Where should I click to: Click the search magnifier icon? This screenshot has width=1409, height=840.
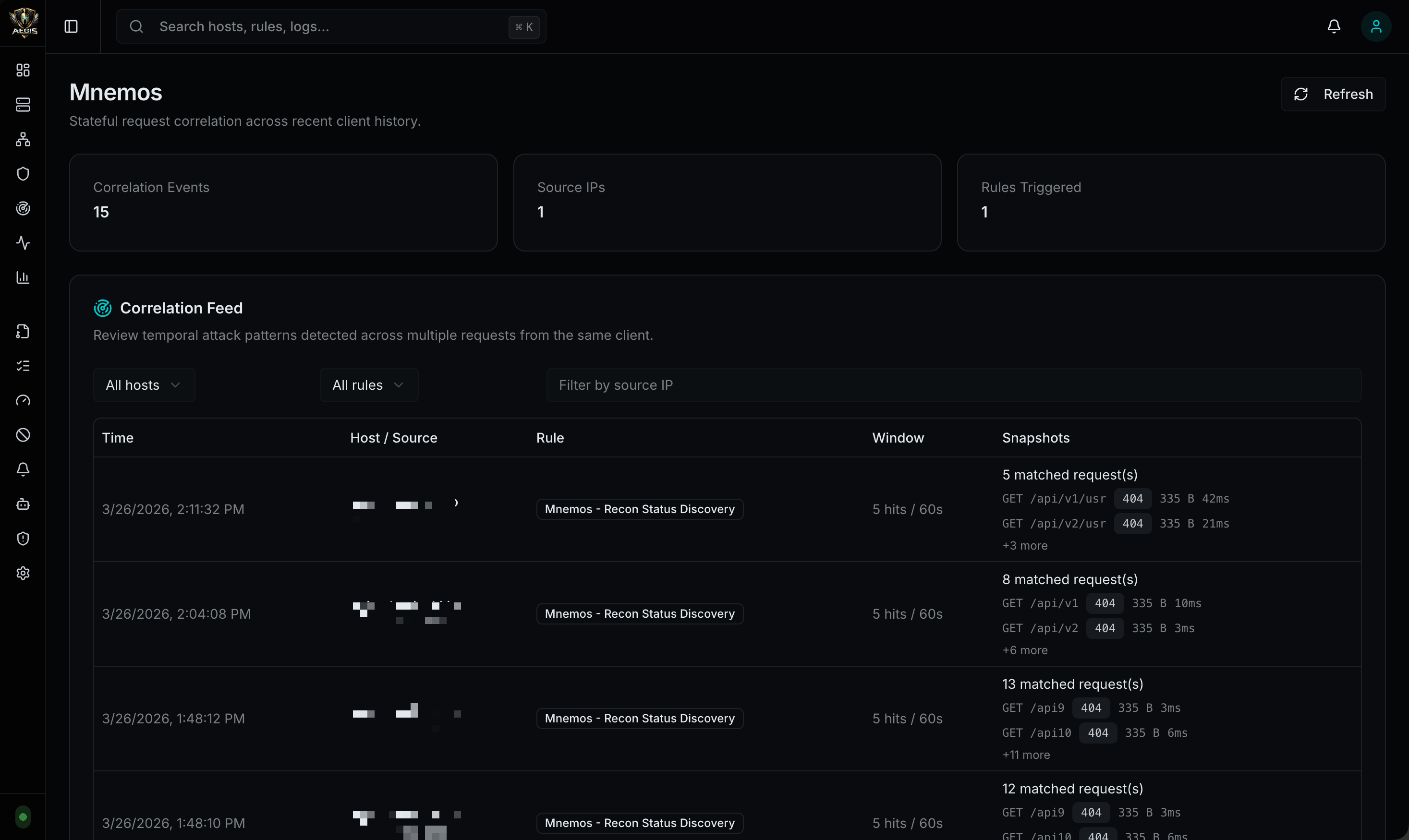(x=136, y=26)
